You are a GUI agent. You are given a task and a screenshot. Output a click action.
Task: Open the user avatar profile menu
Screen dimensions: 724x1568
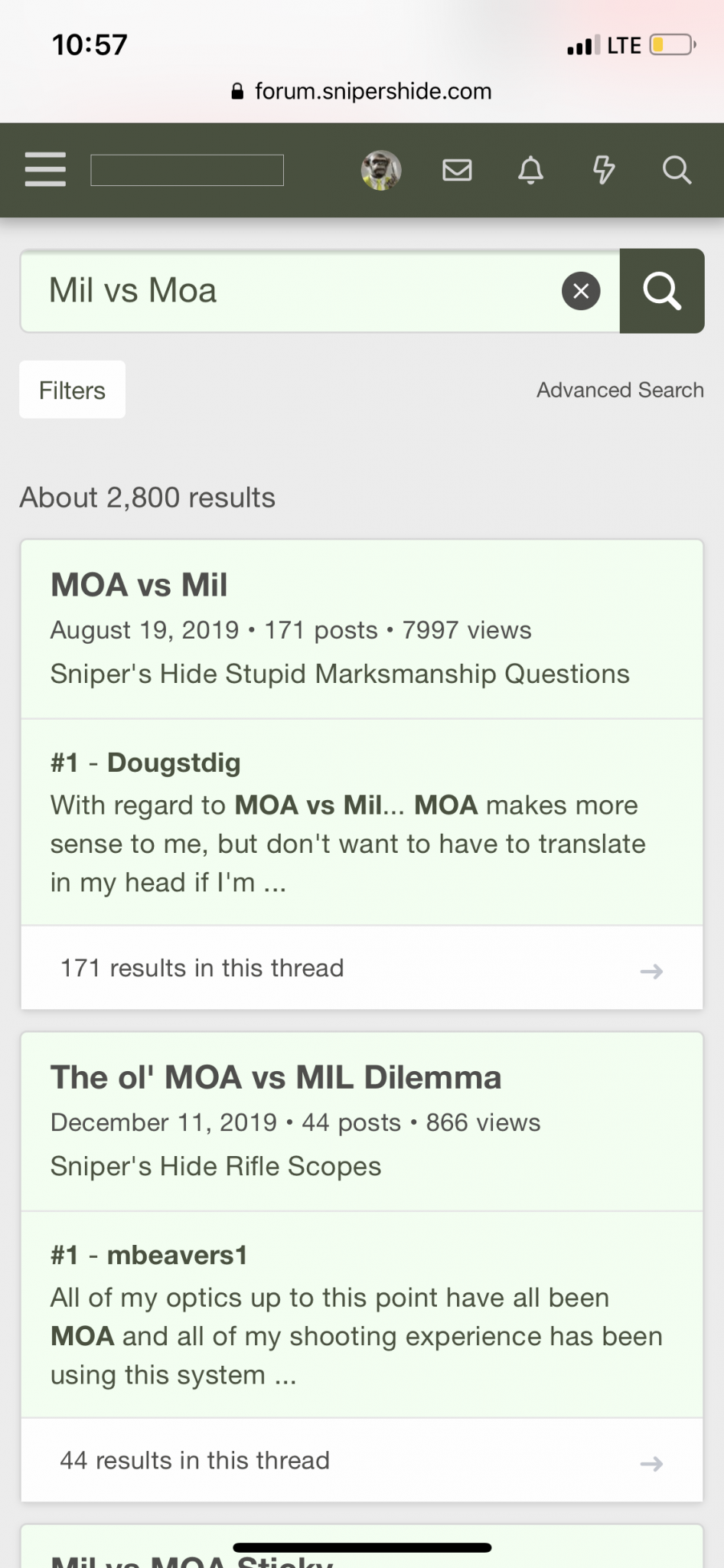coord(381,170)
